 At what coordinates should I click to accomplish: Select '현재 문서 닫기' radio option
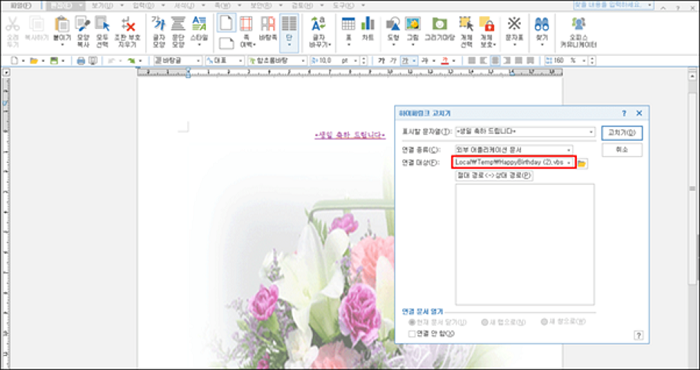(412, 322)
